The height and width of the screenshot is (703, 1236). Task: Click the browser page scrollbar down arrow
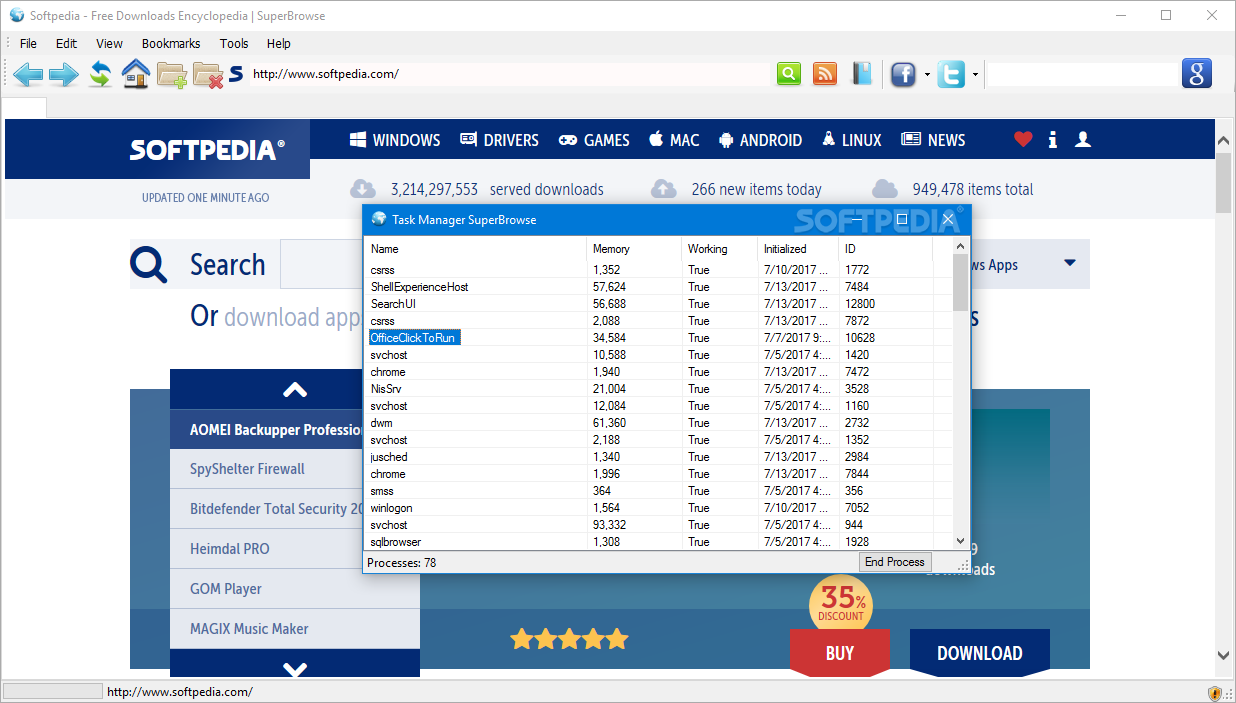coord(1224,655)
